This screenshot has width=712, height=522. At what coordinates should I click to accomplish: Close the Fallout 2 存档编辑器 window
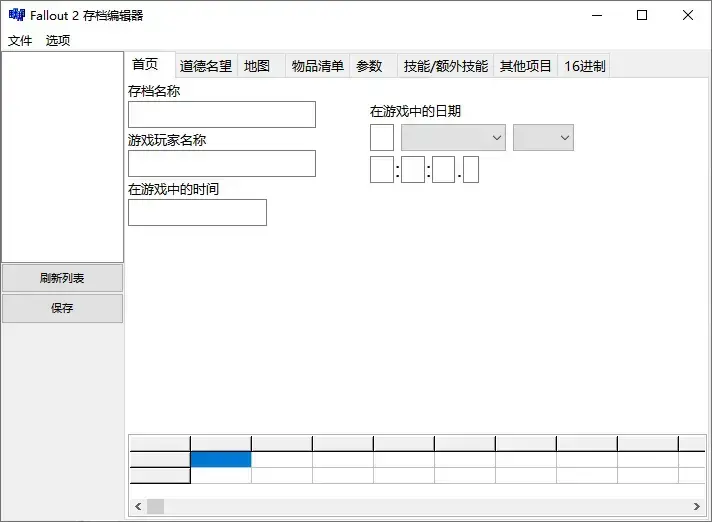687,15
